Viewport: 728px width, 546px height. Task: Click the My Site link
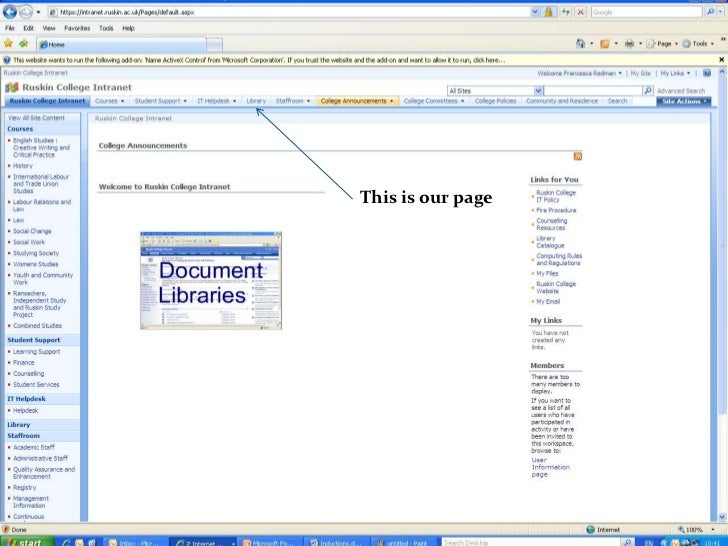(640, 73)
